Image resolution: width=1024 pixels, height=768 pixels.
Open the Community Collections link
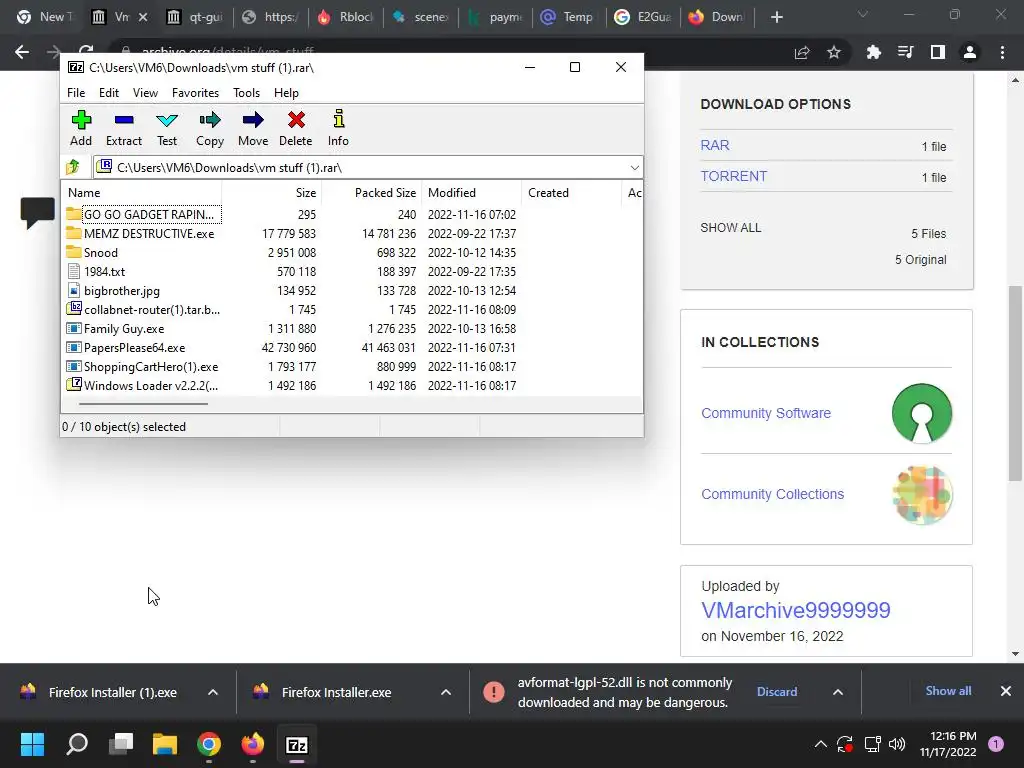point(773,494)
